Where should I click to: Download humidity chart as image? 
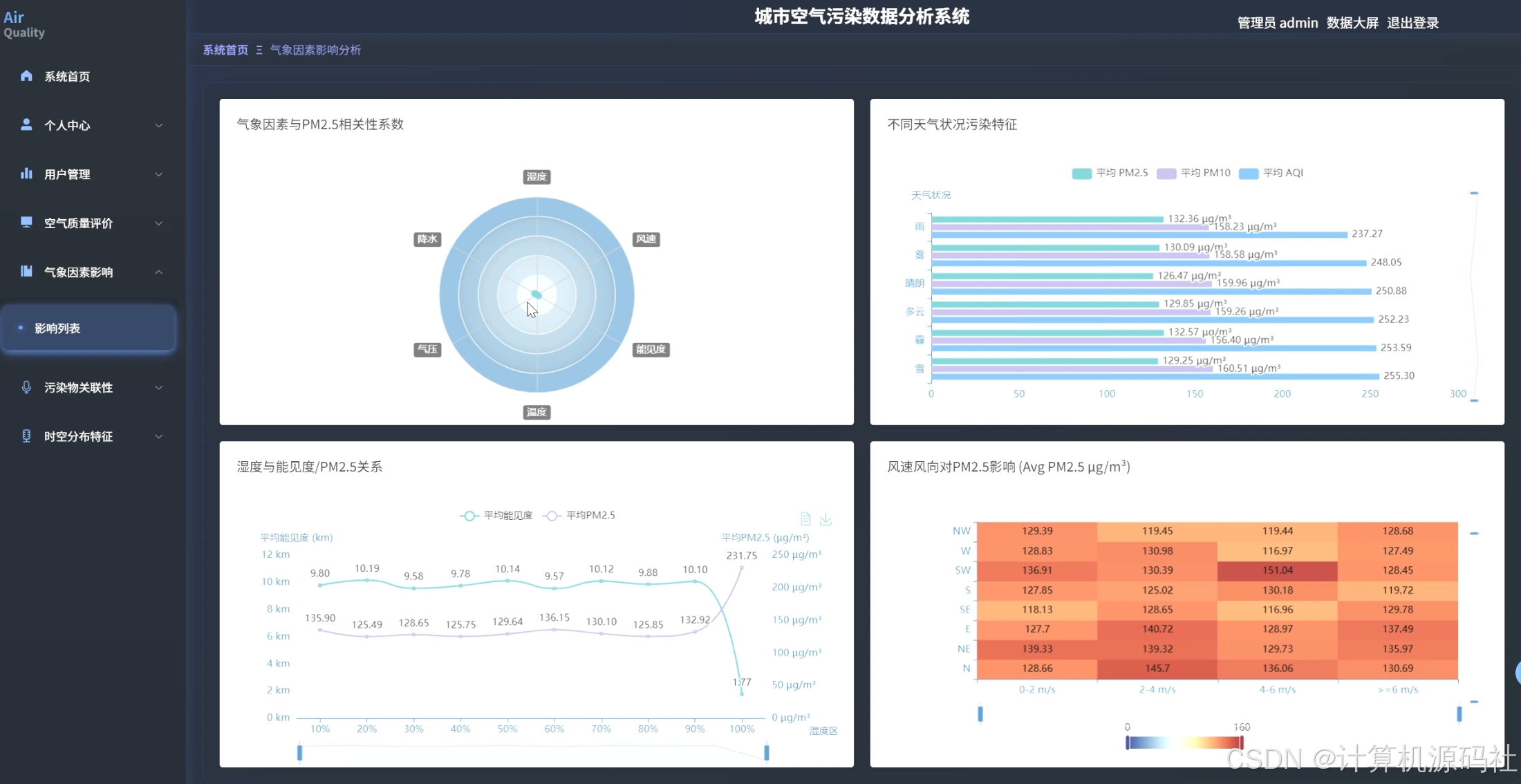(x=825, y=519)
